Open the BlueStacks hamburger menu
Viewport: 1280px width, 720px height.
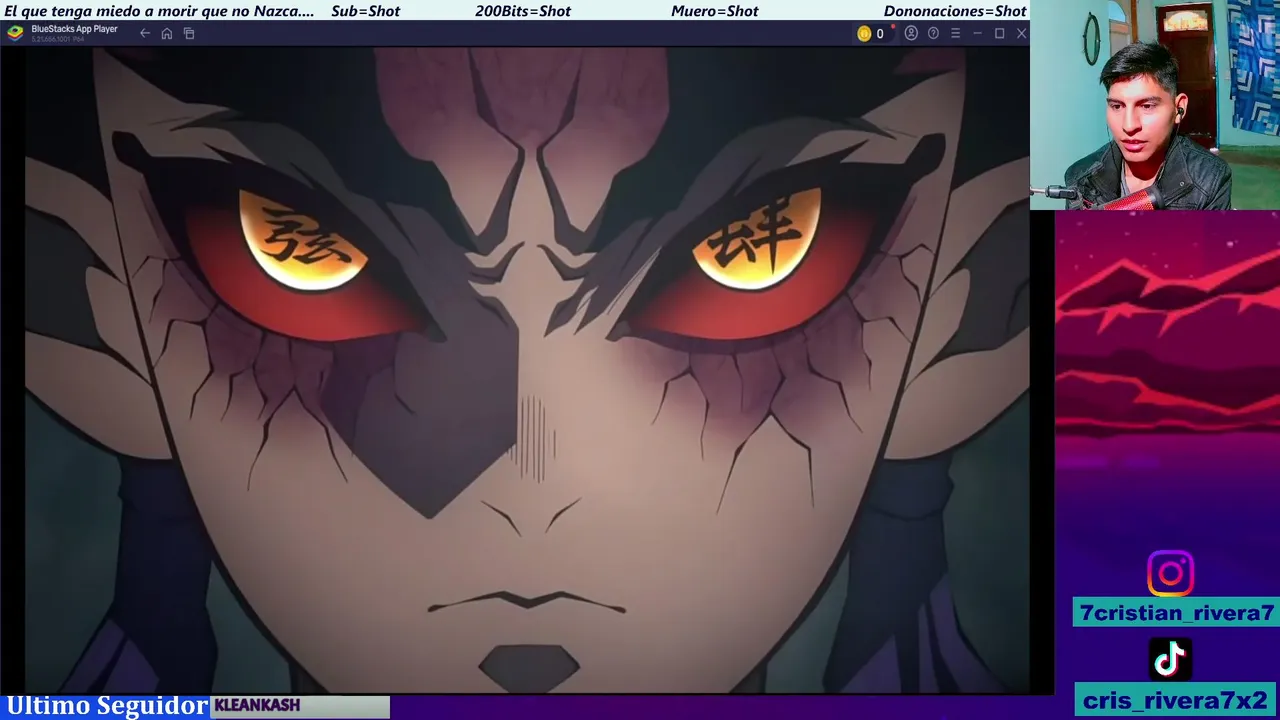coord(955,33)
